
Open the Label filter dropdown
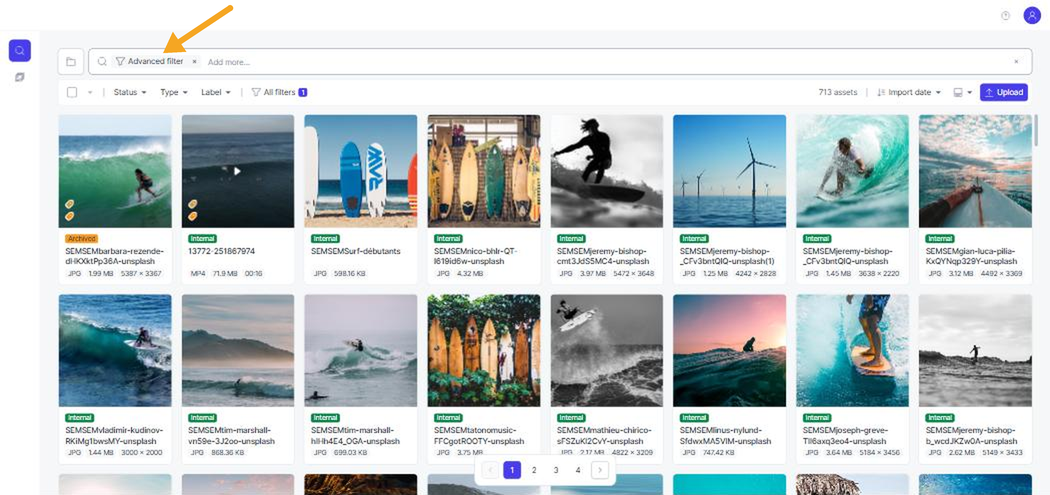coord(216,92)
